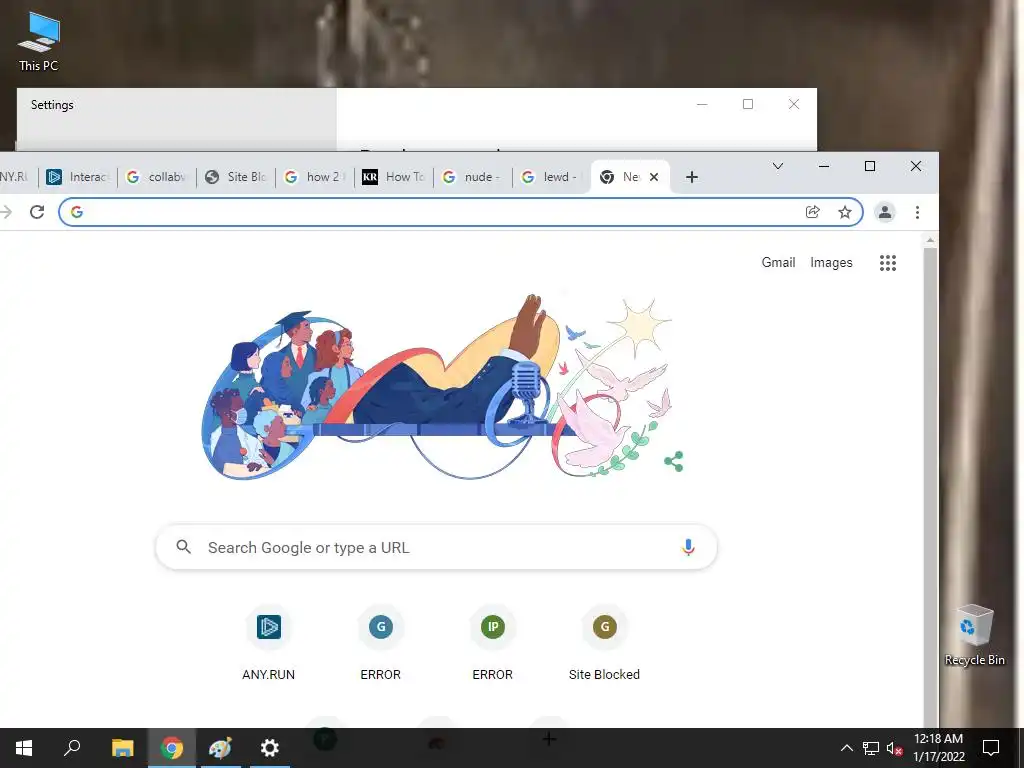The width and height of the screenshot is (1024, 768).
Task: Switch to the 'how 2' Google tab
Action: coord(315,177)
